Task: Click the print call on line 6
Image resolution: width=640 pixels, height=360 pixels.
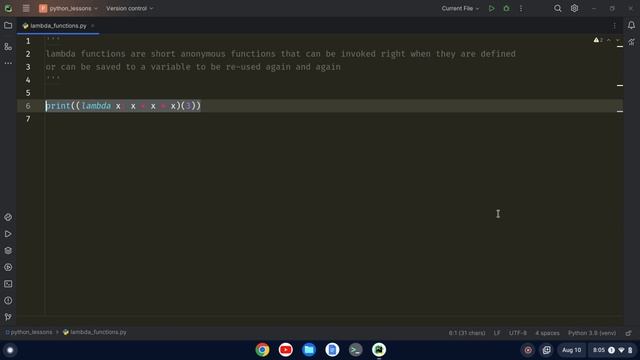Action: tap(58, 106)
